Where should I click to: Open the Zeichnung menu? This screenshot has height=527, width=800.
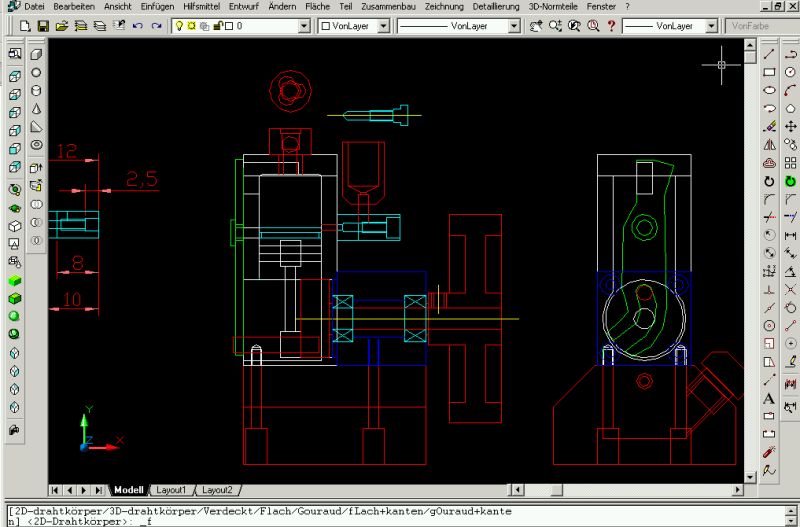444,7
